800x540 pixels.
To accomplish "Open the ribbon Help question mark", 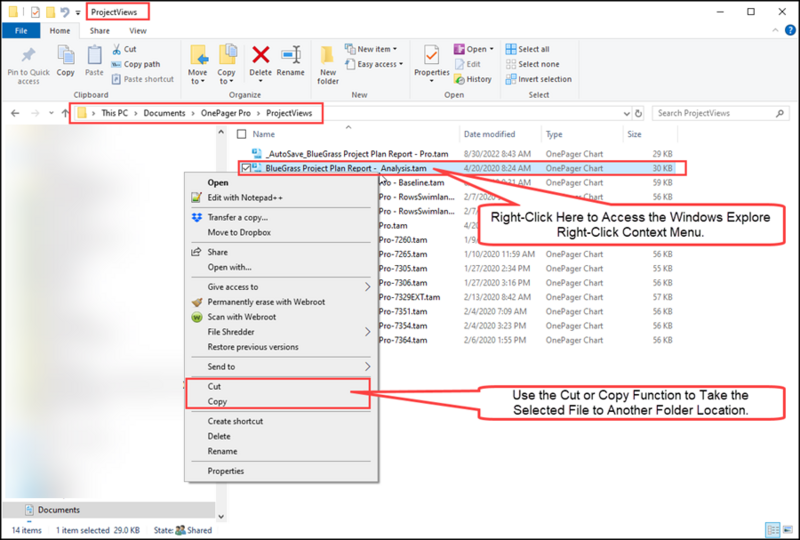I will [x=790, y=31].
